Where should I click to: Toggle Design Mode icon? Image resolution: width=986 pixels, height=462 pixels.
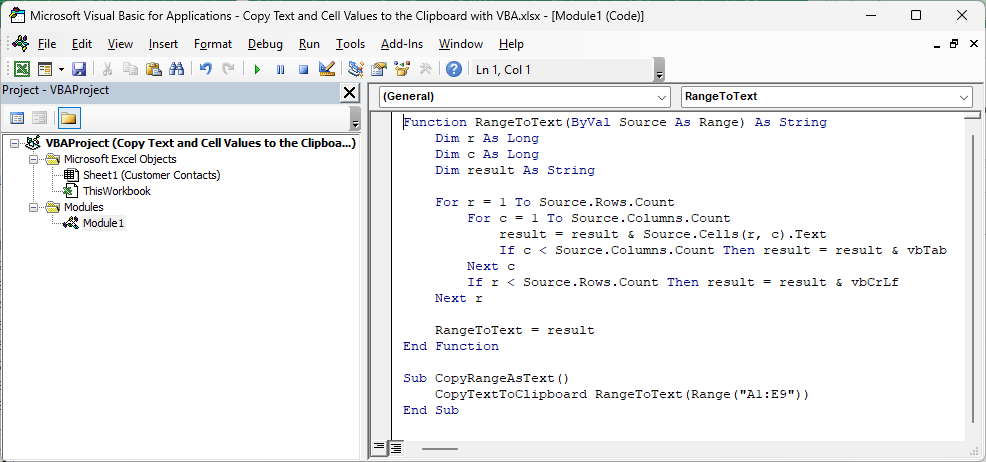click(x=326, y=69)
